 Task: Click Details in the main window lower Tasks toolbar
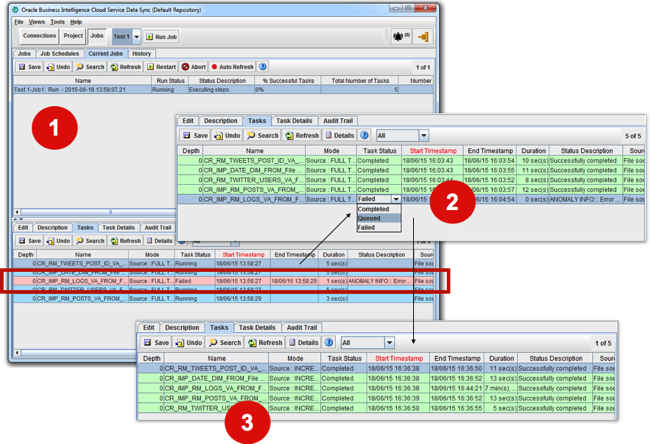tap(160, 241)
